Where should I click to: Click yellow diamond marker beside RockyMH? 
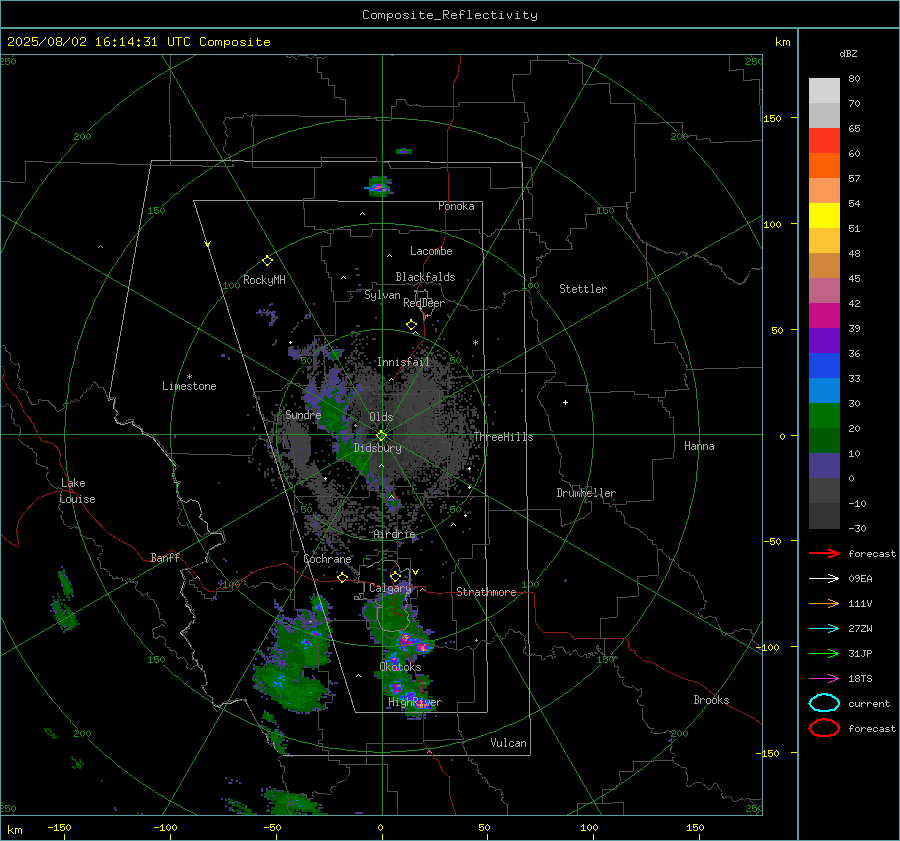267,261
